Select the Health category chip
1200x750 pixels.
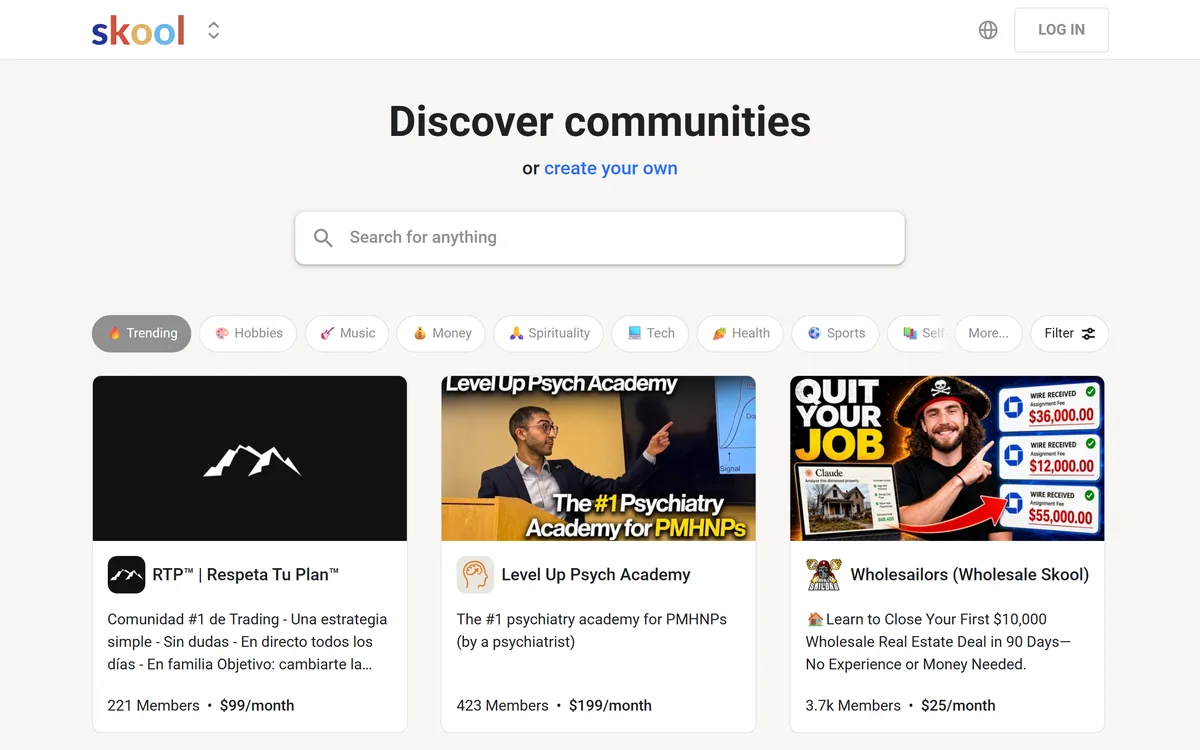[x=740, y=333]
